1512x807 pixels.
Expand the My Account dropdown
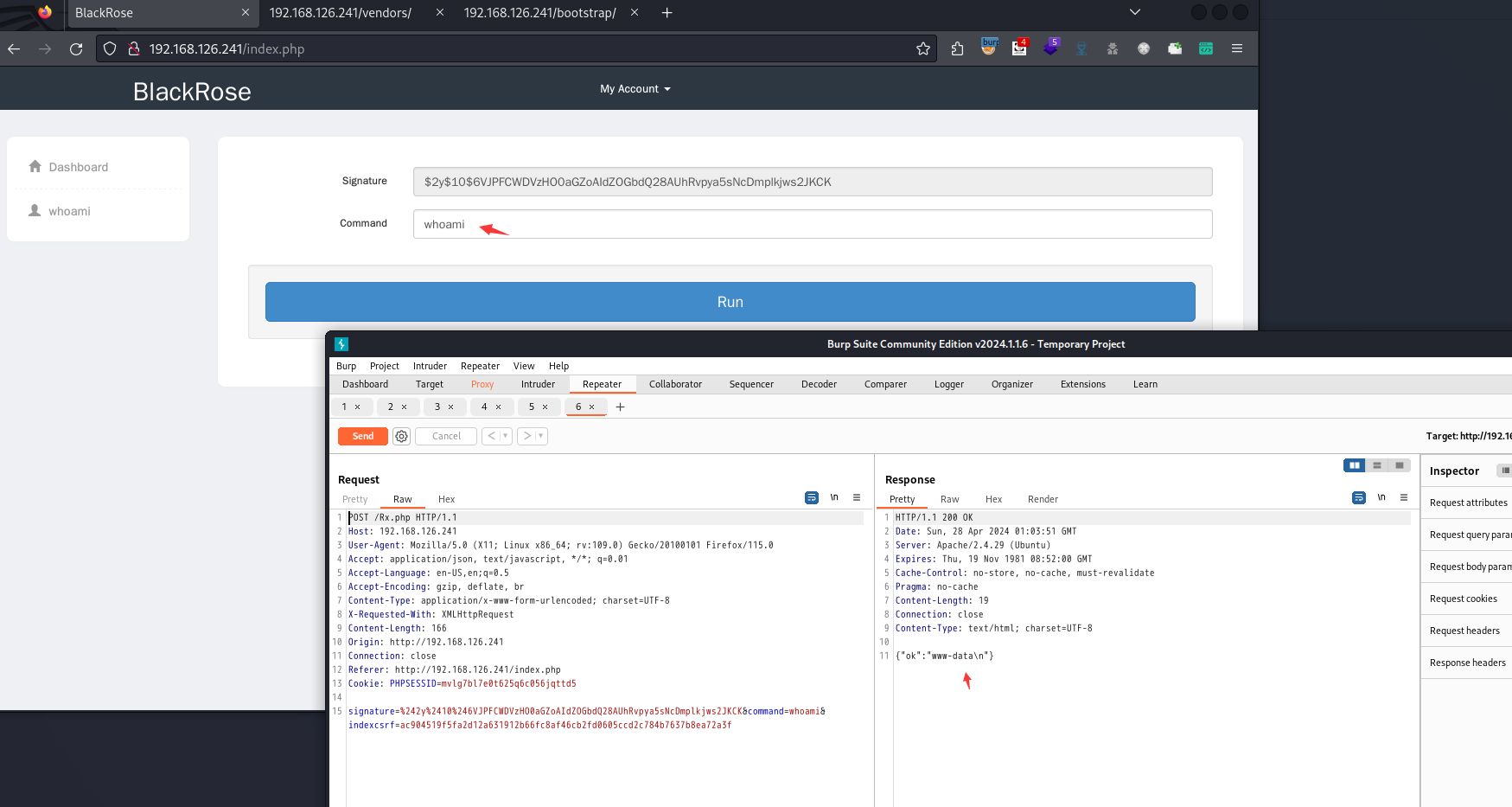(x=635, y=89)
